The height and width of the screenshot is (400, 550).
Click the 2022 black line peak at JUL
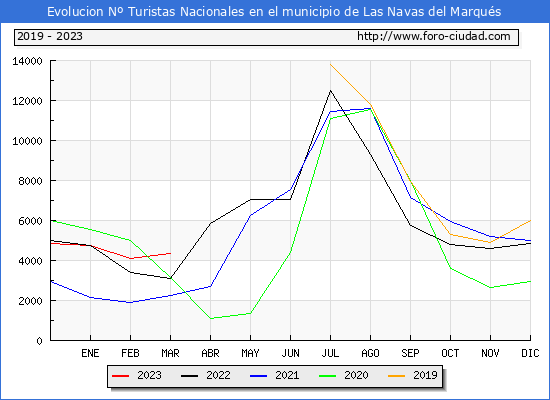[330, 91]
